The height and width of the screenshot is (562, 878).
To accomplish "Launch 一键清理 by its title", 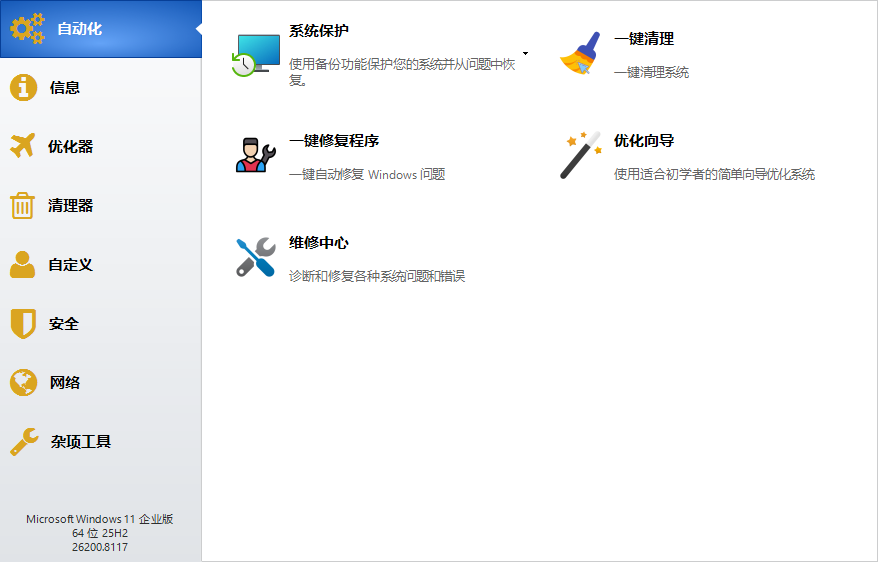I will pos(643,39).
